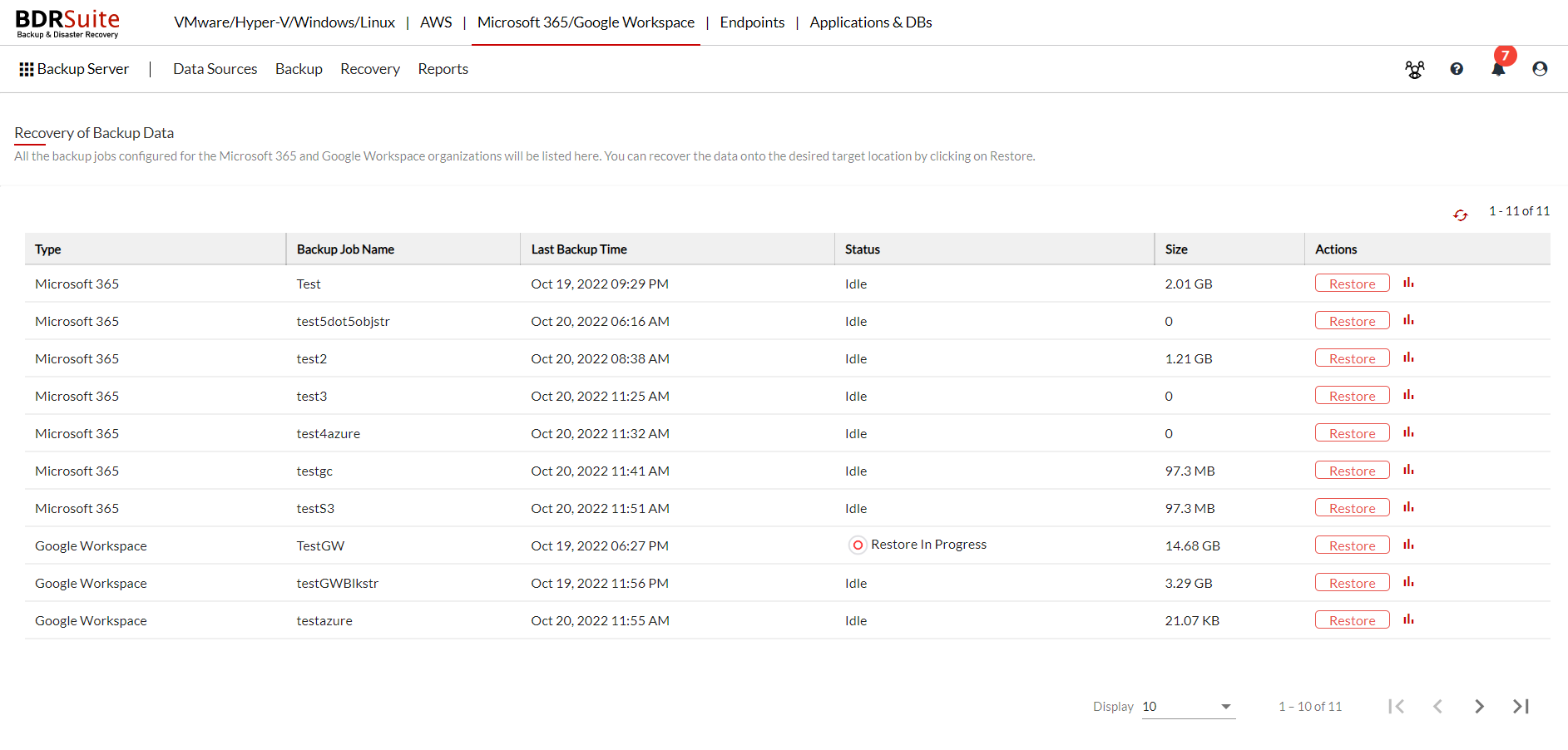1568x750 pixels.
Task: Restore the test3 backup job
Action: tap(1352, 396)
